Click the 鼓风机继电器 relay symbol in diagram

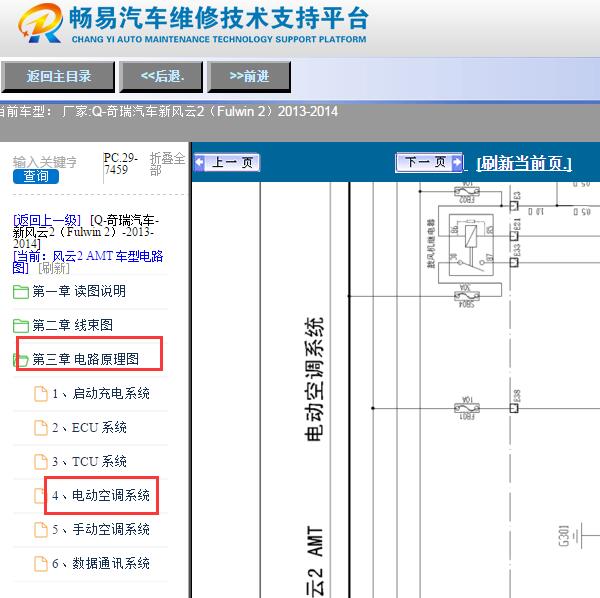[x=471, y=245]
